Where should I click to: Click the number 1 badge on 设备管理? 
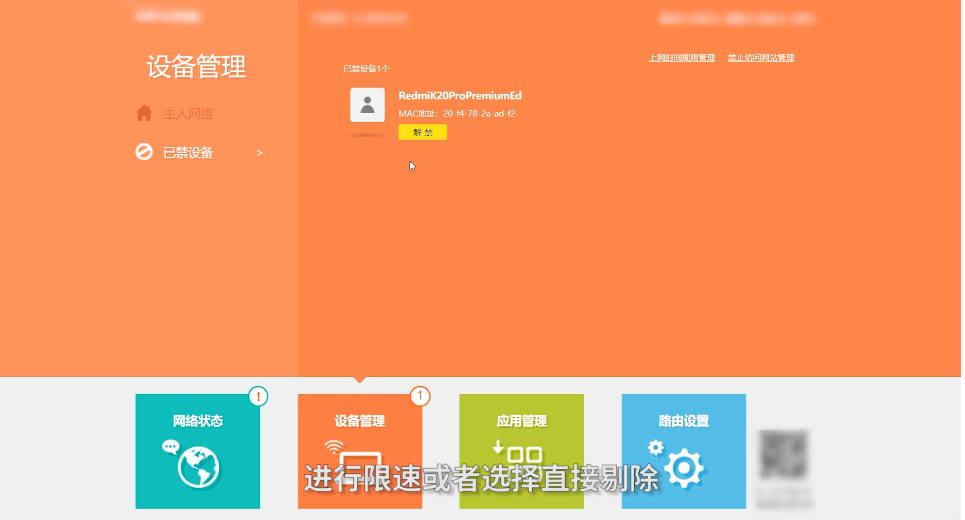420,397
